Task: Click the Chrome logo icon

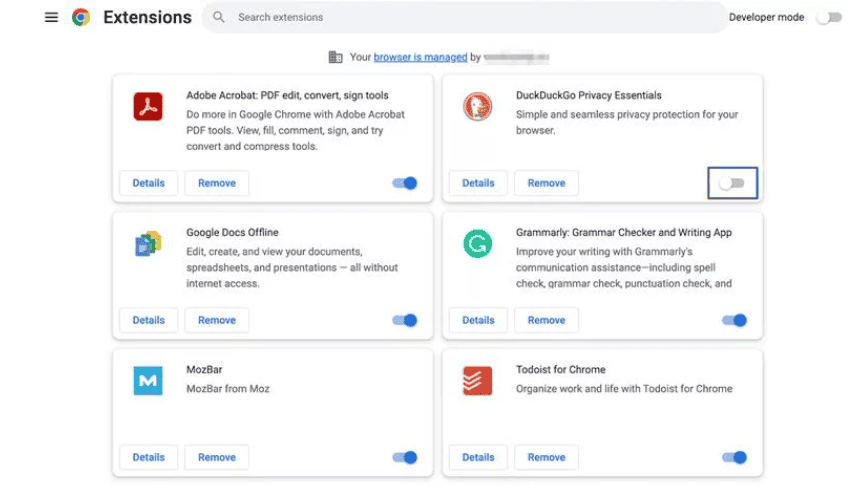Action: (x=81, y=17)
